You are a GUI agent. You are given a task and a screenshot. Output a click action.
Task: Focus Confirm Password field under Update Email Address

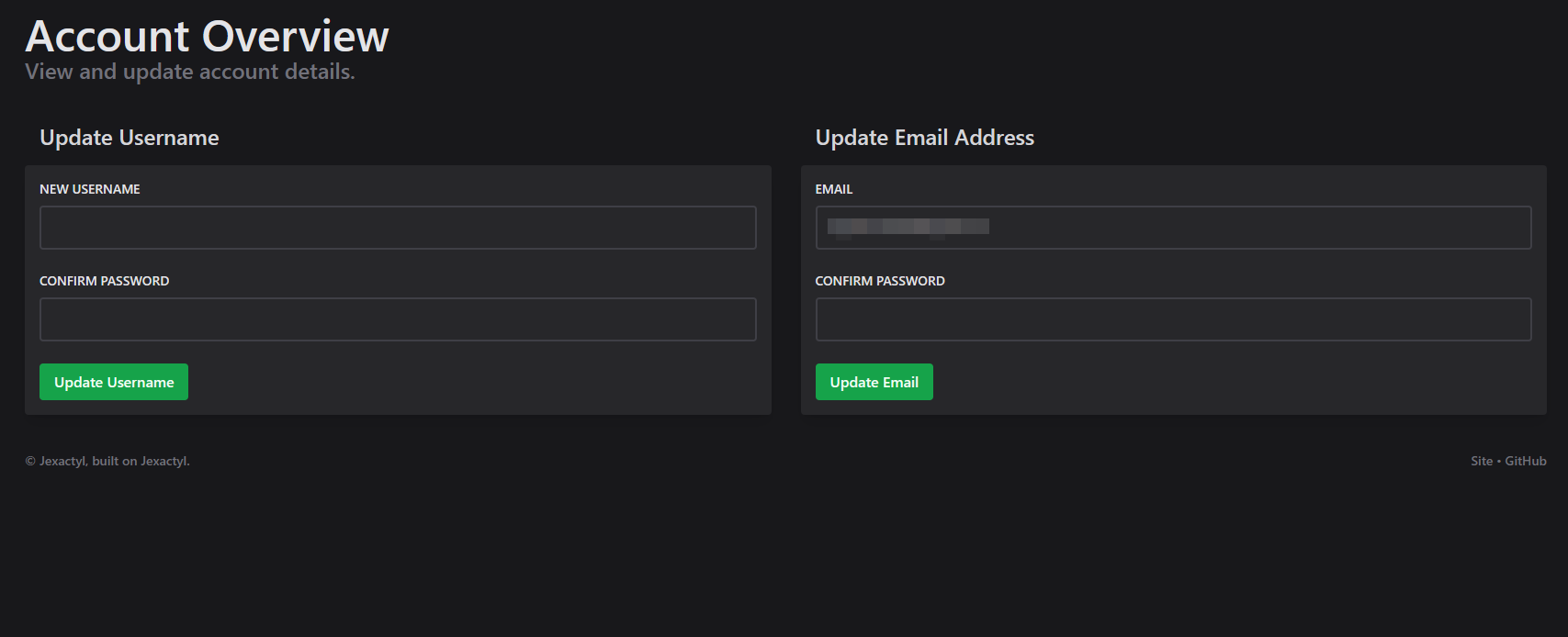click(x=1173, y=319)
